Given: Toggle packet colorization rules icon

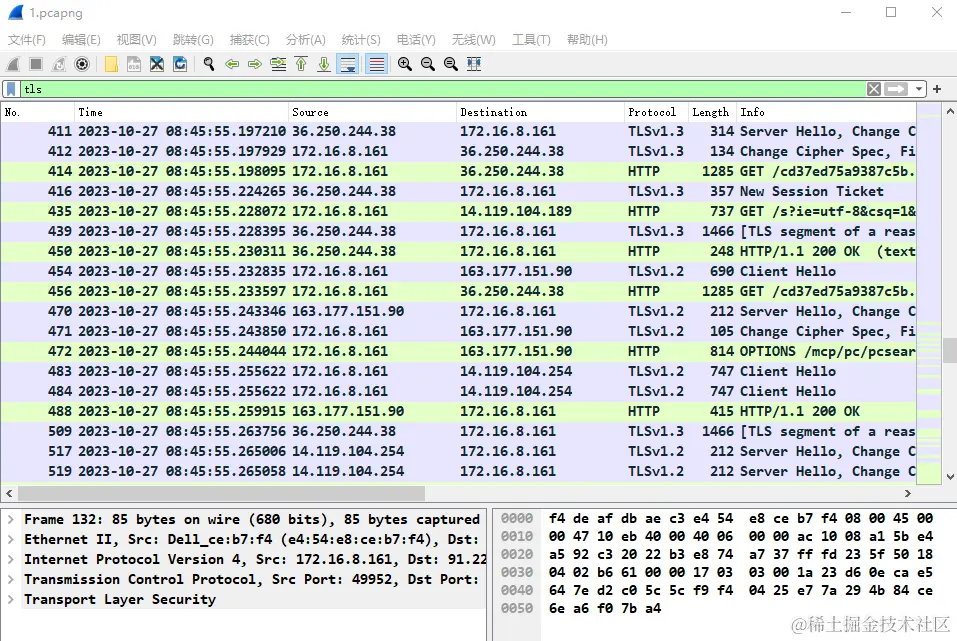Looking at the screenshot, I should pos(377,64).
